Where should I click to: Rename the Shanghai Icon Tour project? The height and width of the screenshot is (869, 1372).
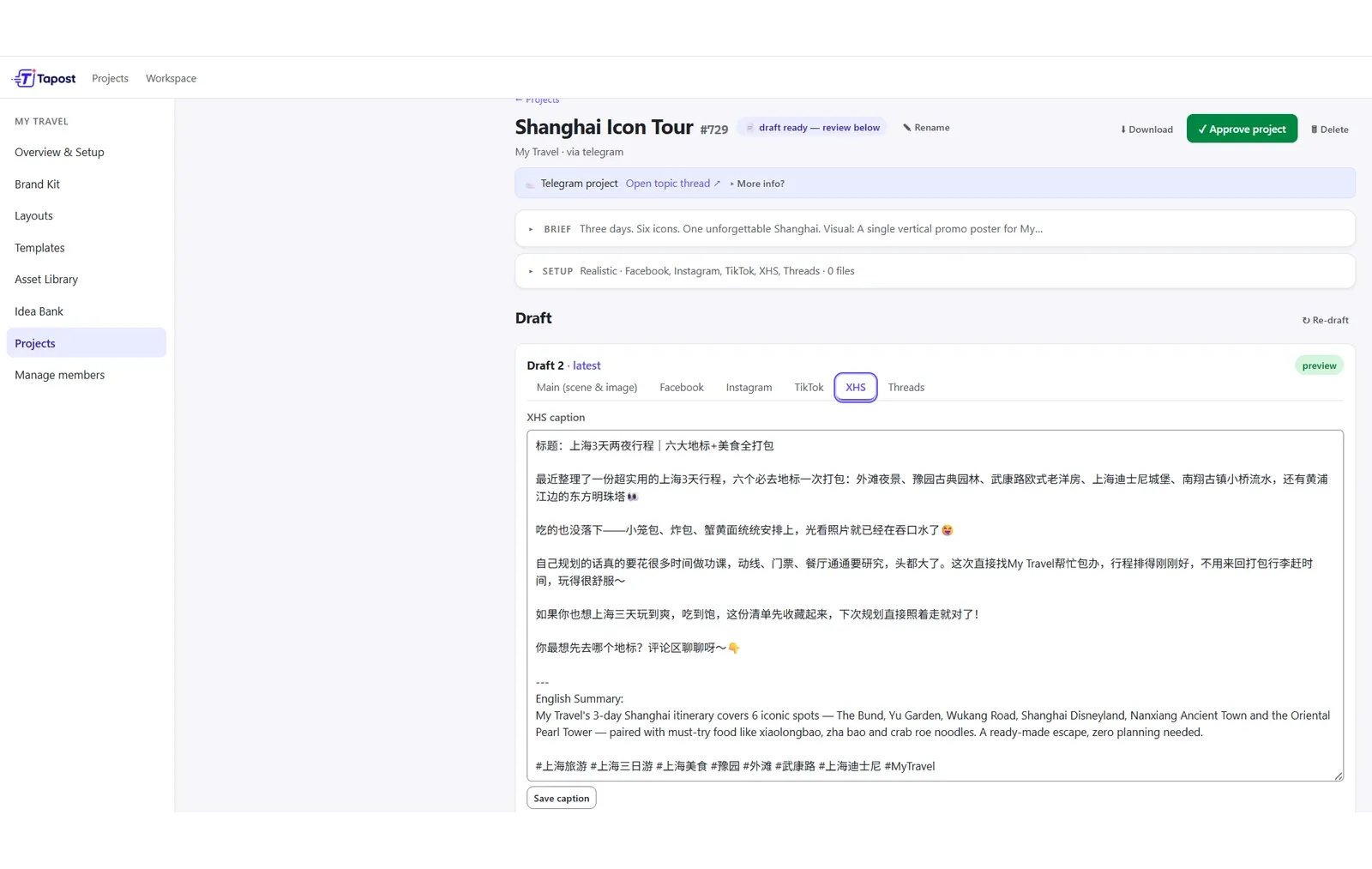click(x=926, y=128)
